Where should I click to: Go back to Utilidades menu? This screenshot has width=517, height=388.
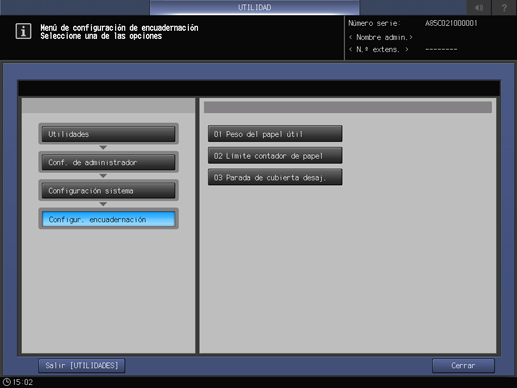click(108, 134)
